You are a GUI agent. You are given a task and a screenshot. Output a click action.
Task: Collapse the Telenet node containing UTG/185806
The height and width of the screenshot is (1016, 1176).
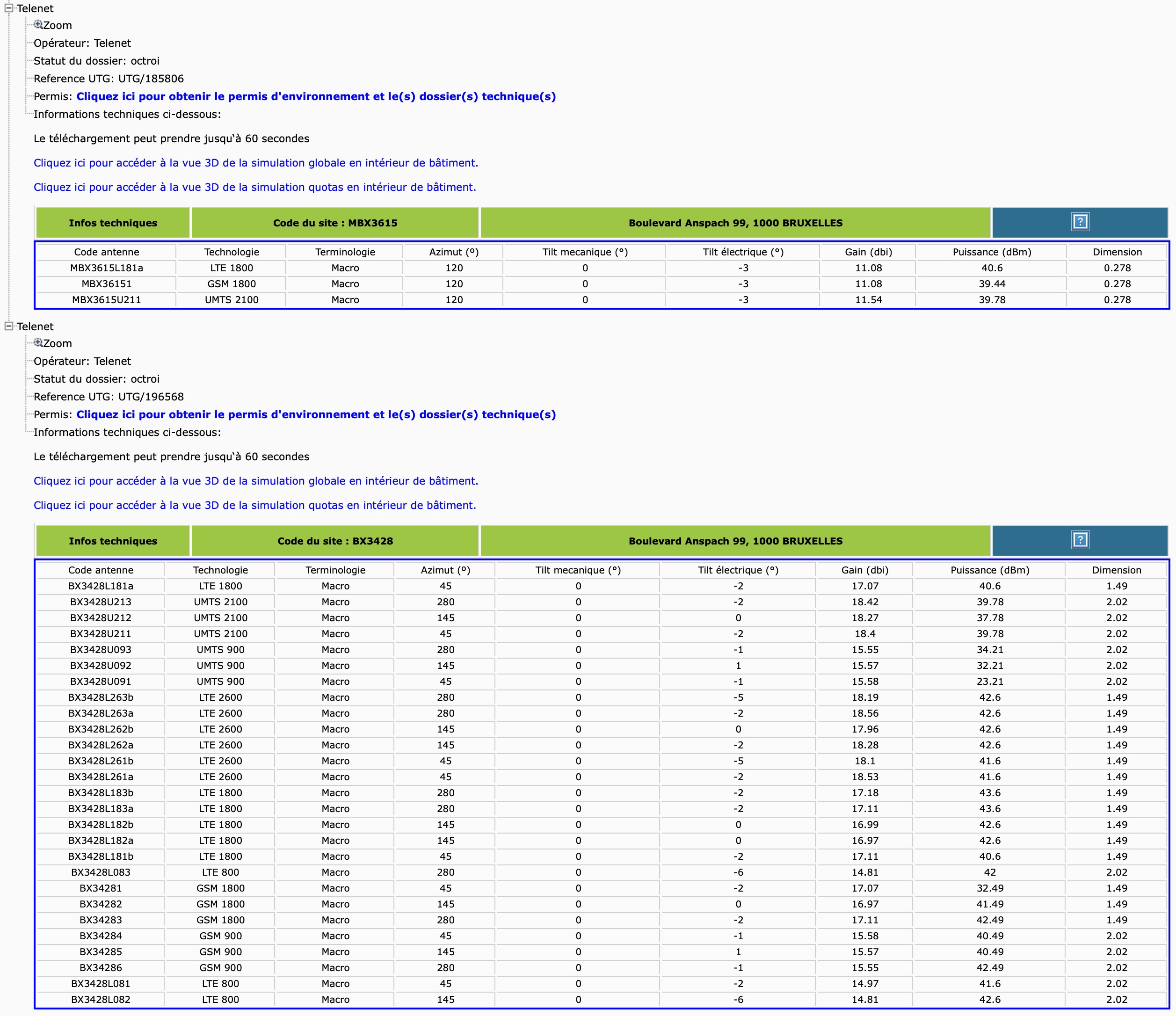pos(8,8)
